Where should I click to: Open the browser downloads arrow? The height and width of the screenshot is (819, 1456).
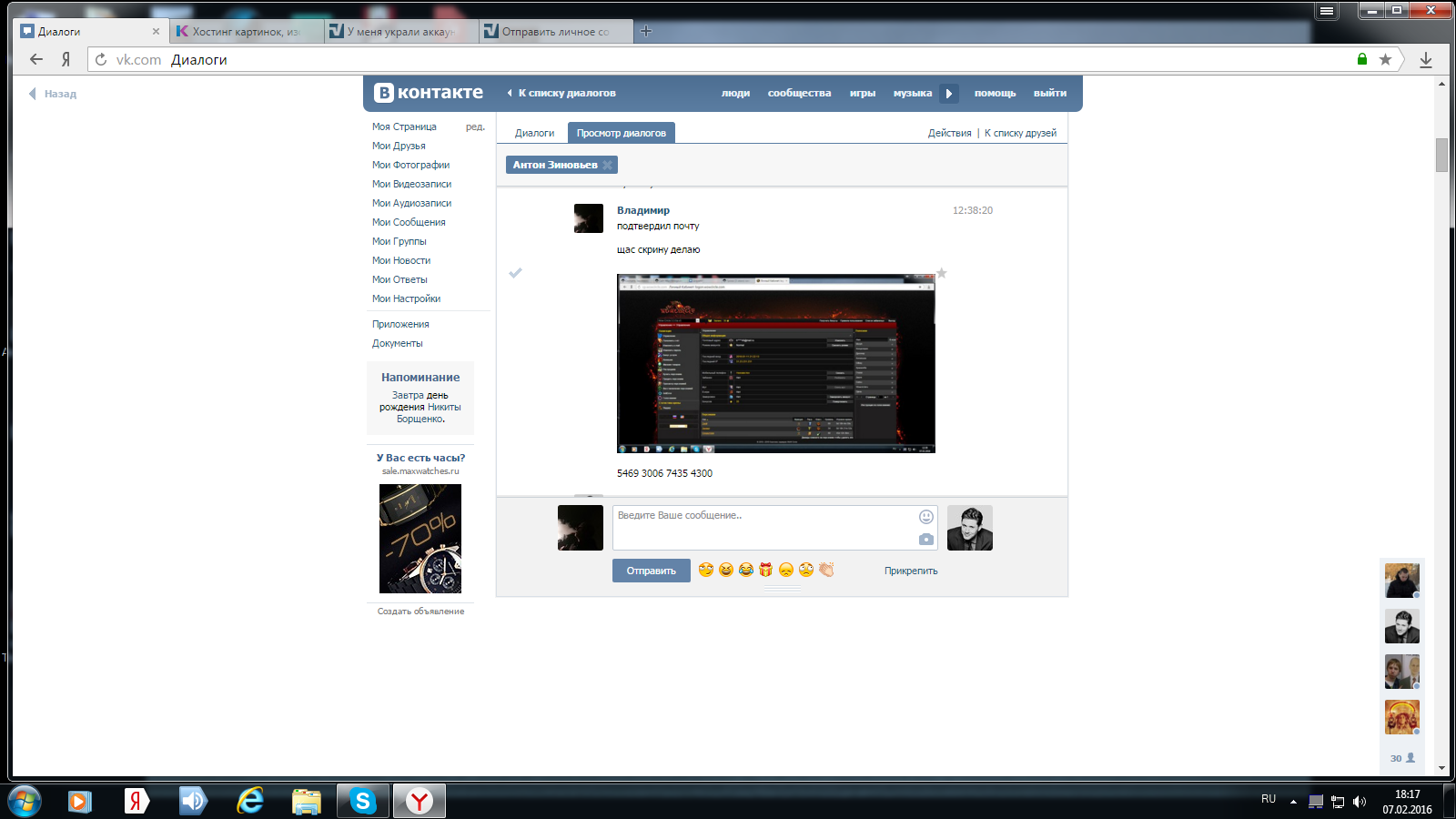click(x=1426, y=59)
